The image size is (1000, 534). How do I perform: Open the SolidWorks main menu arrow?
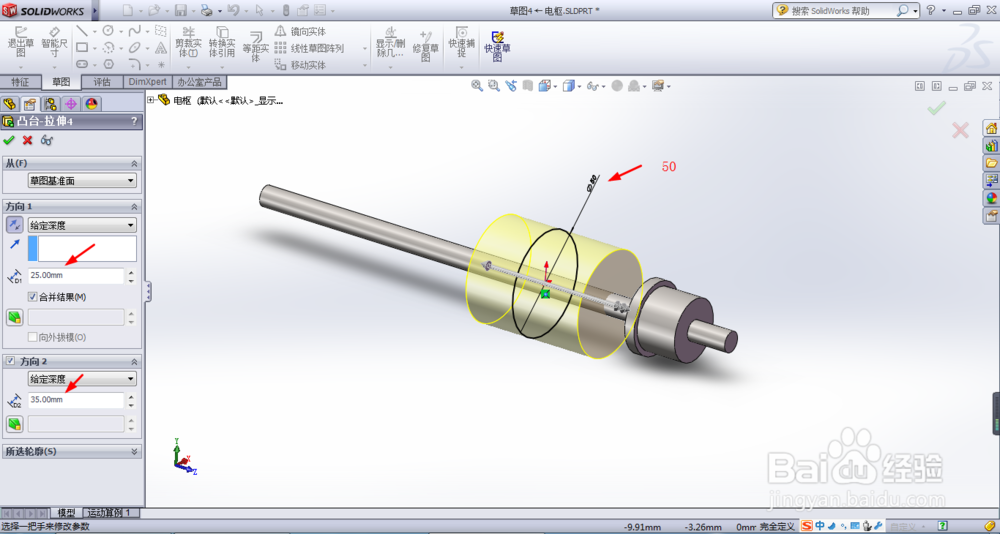pyautogui.click(x=96, y=11)
